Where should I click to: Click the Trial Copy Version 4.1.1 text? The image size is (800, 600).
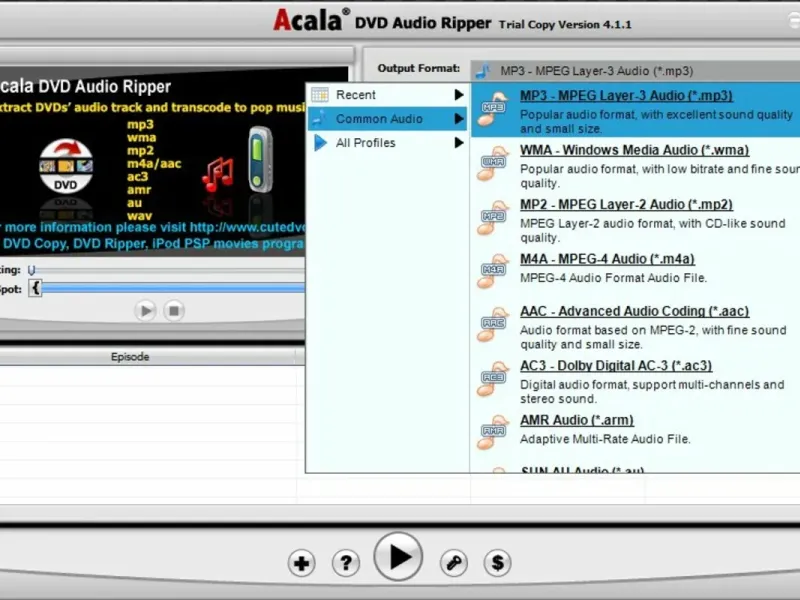tap(565, 24)
